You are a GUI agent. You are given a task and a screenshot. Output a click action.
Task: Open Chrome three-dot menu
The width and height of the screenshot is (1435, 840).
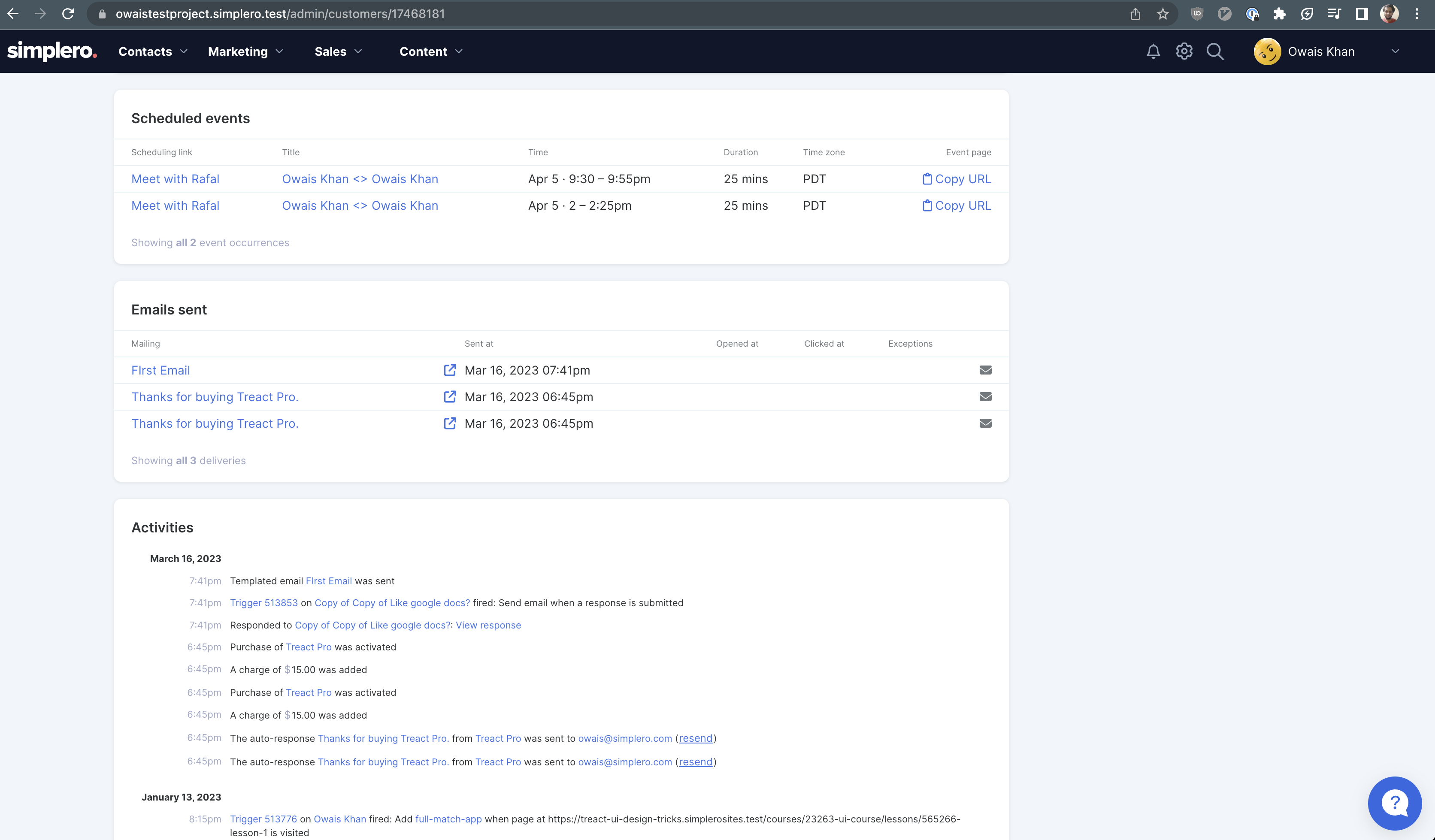point(1417,14)
